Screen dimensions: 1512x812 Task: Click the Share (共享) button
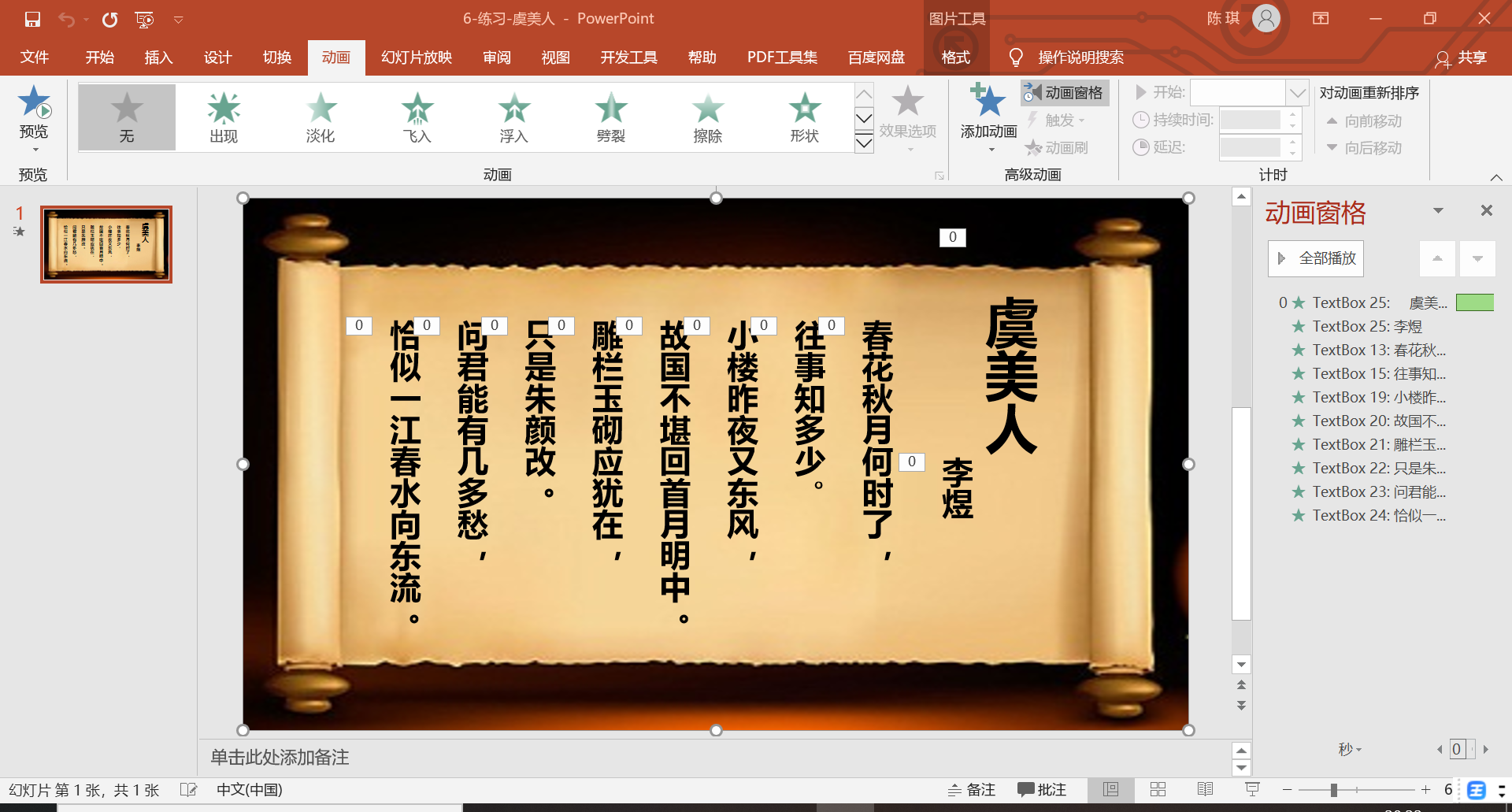[x=1462, y=57]
